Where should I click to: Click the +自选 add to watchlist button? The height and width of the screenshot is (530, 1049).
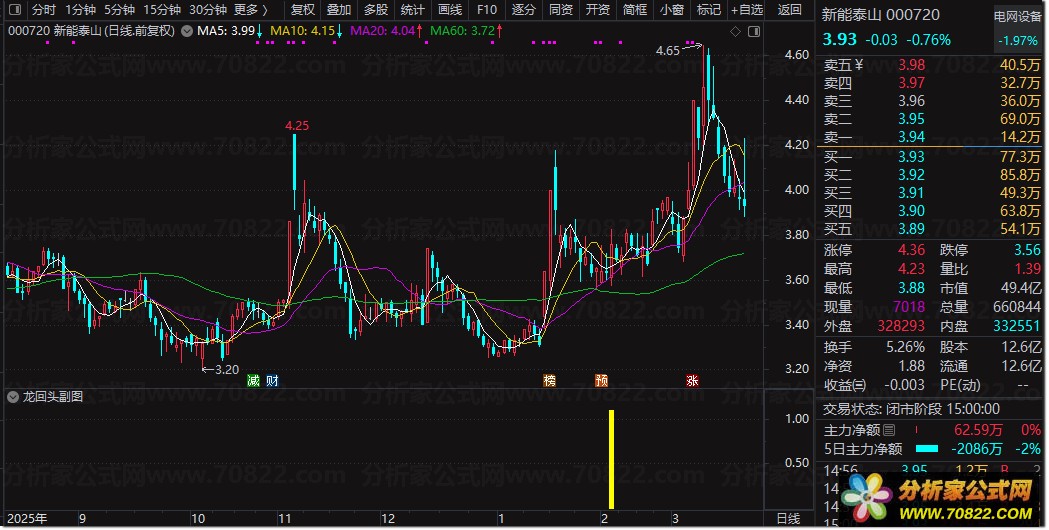pos(746,10)
